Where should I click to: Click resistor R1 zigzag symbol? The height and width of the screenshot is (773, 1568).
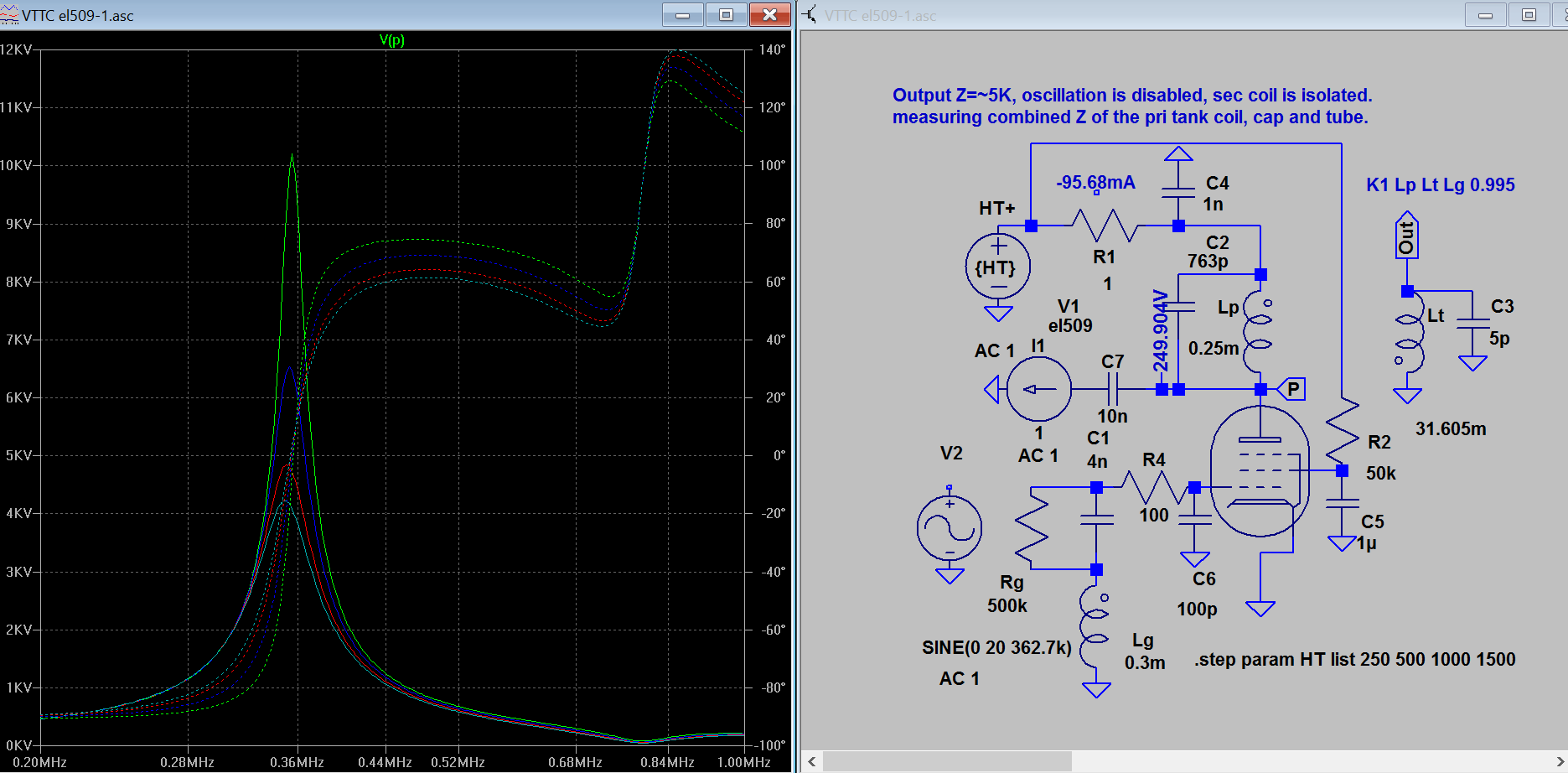1105,226
